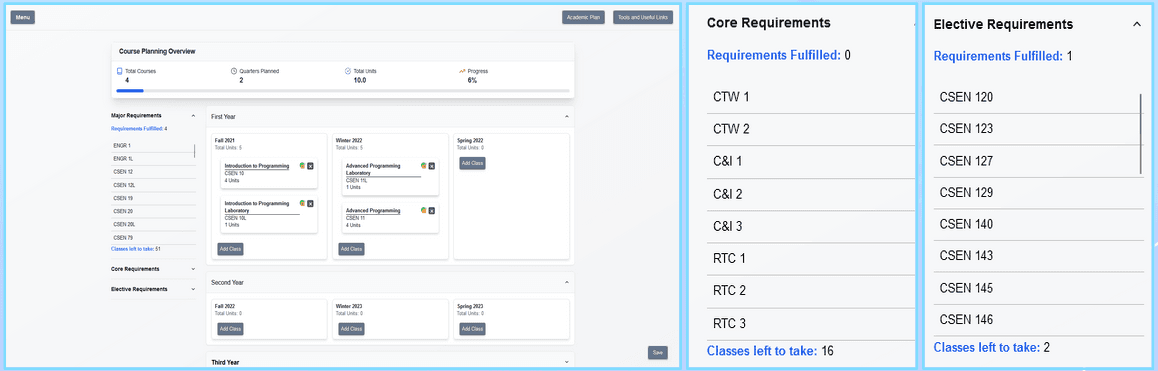Select CTW 1 in Core Requirements

click(x=810, y=97)
